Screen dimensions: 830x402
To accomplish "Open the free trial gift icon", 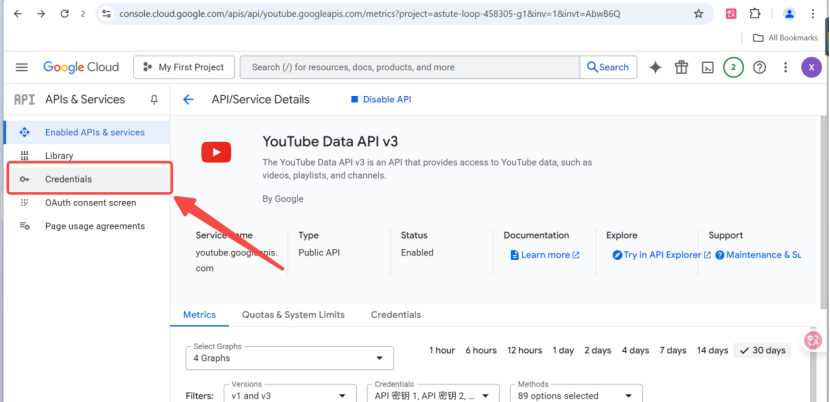I will pos(681,67).
